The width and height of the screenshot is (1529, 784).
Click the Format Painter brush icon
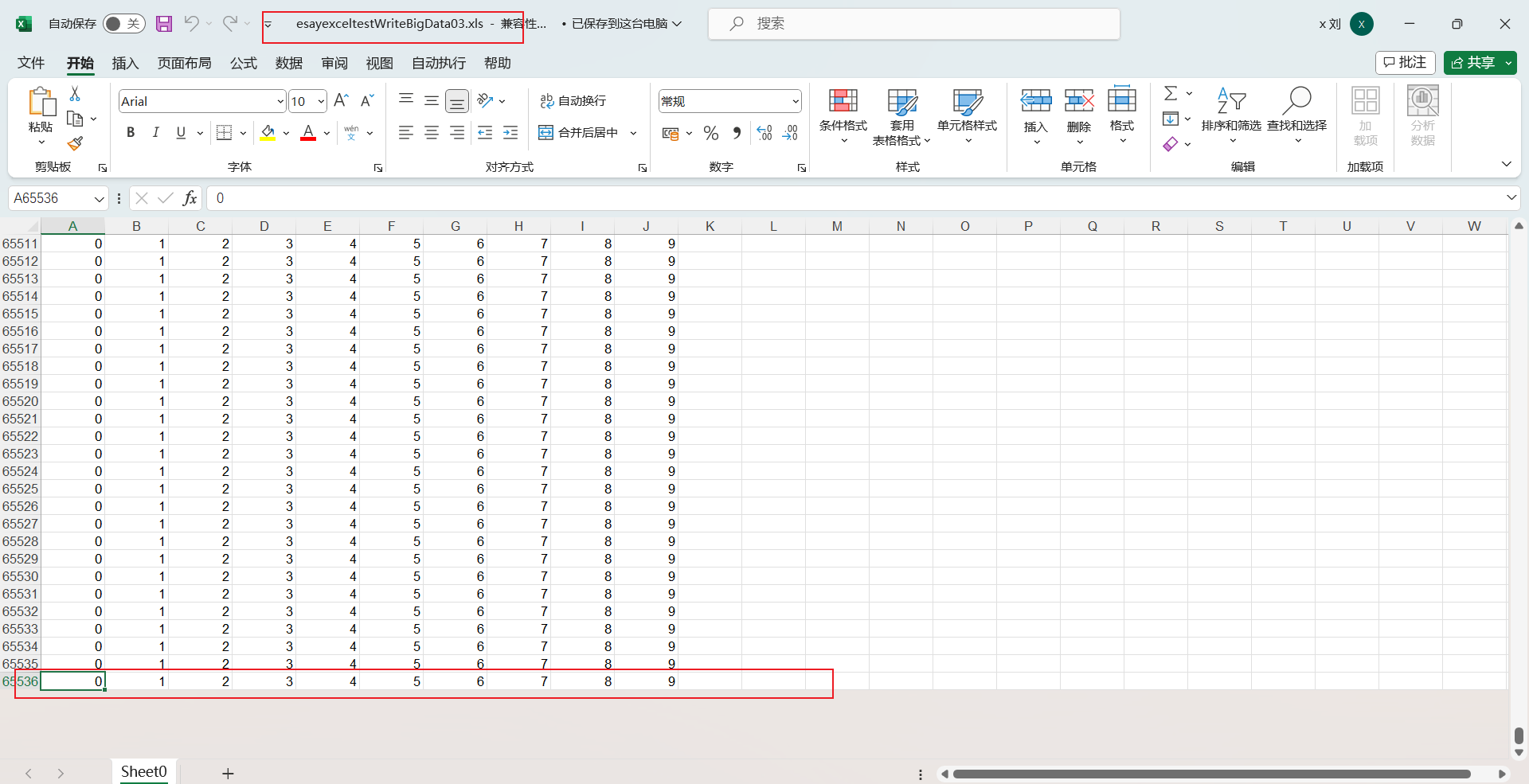pos(75,143)
